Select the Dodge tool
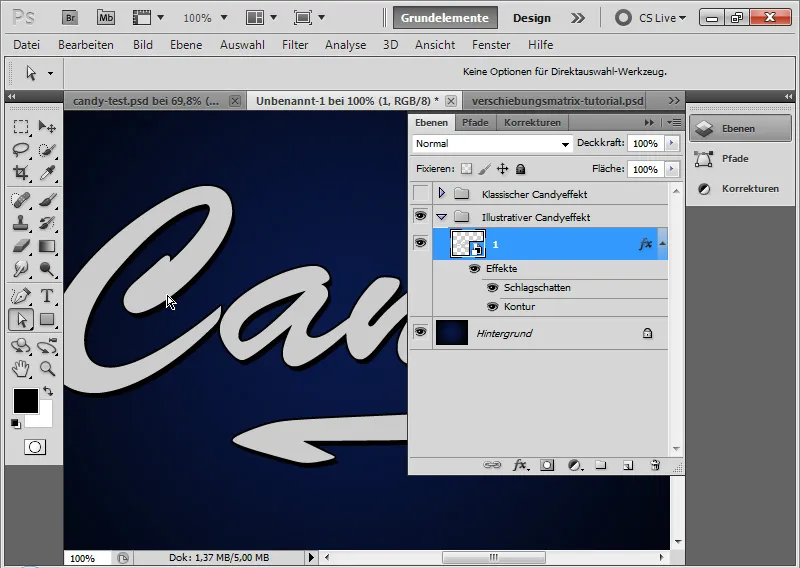Viewport: 800px width, 568px height. pyautogui.click(x=47, y=269)
